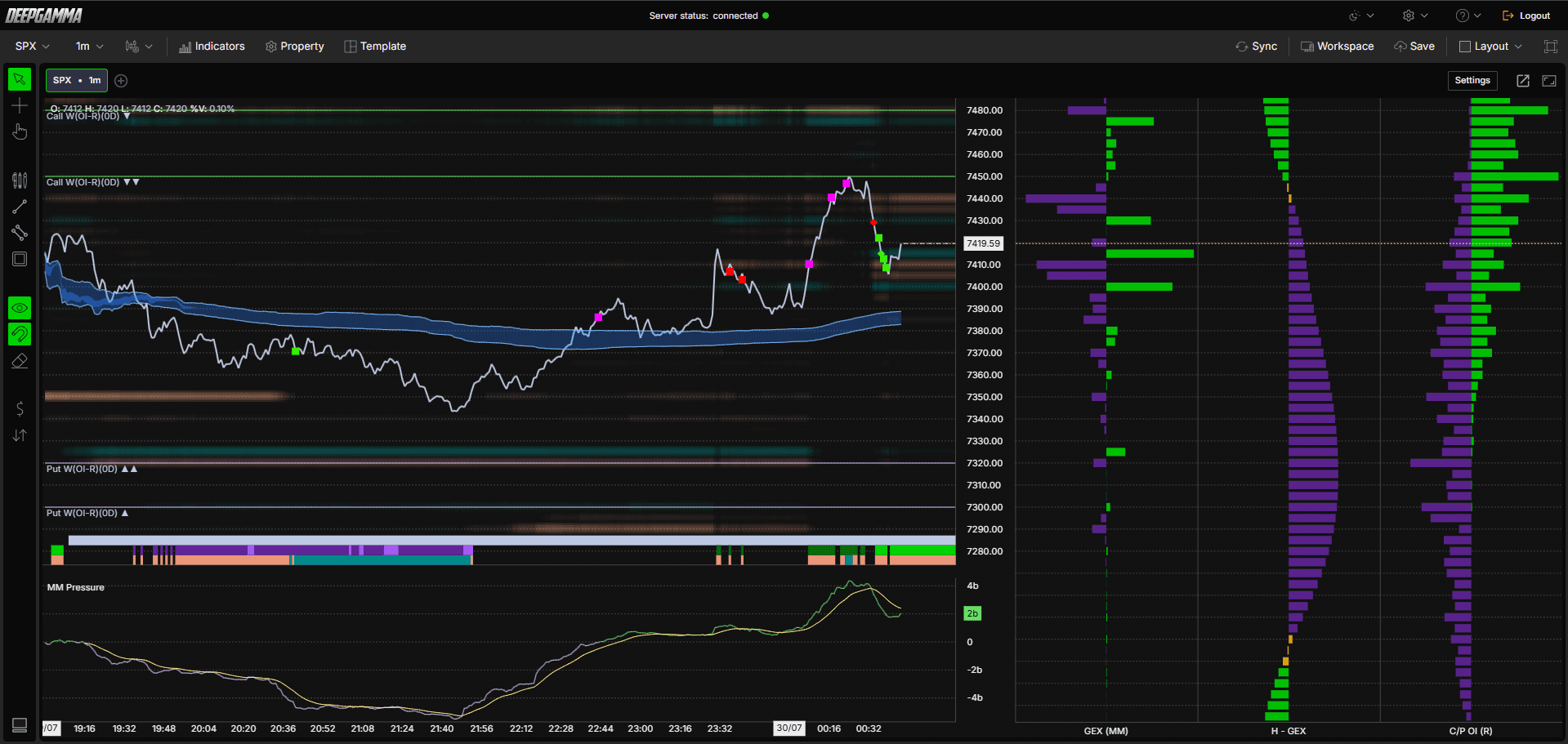This screenshot has height=744, width=1568.
Task: Open the gear settings dropdown
Action: (x=1415, y=16)
